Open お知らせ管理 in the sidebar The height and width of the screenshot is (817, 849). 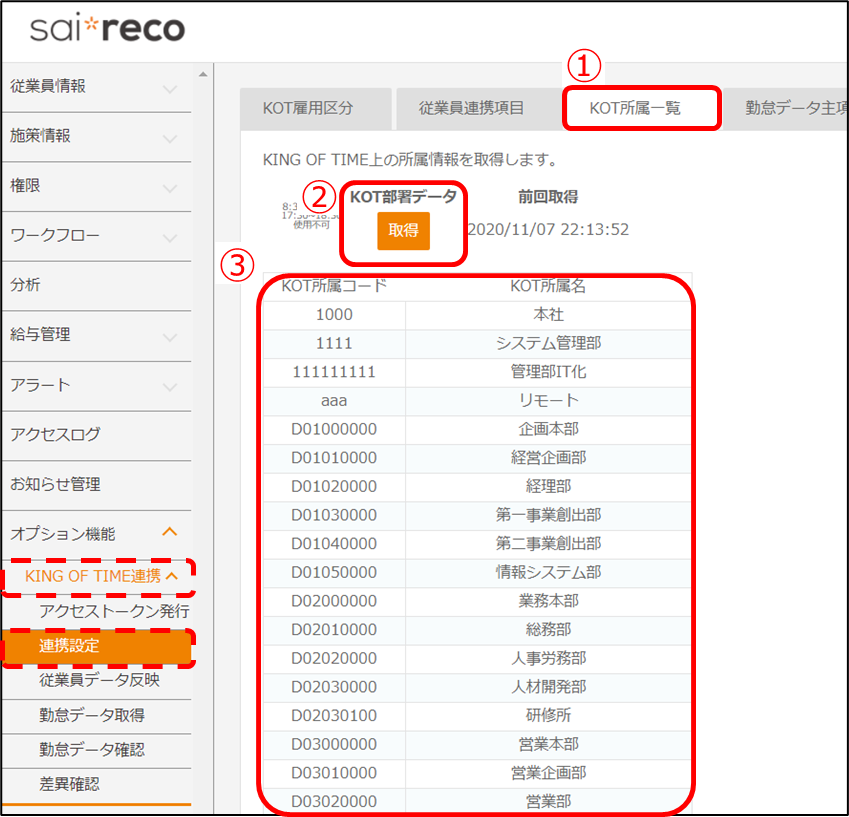pyautogui.click(x=96, y=484)
